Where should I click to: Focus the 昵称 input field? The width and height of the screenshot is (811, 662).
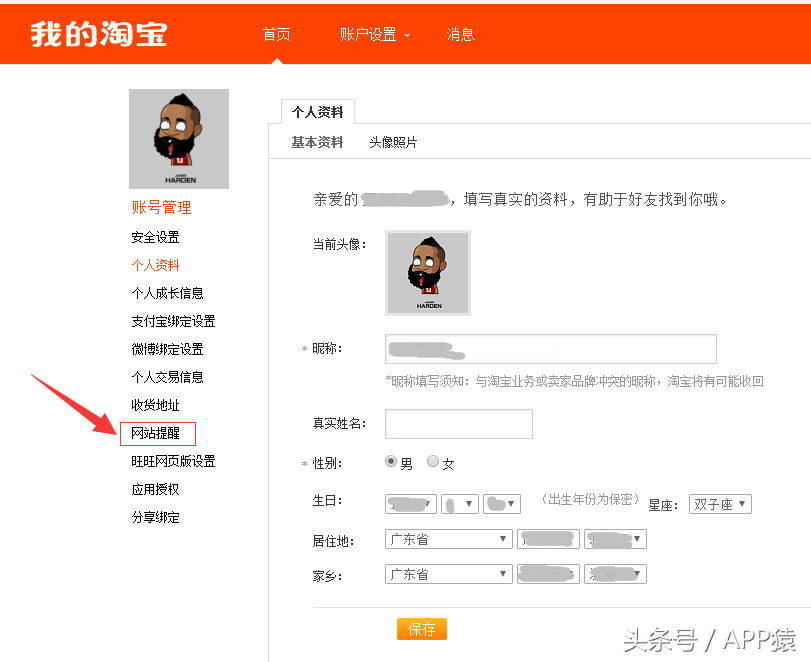(551, 349)
